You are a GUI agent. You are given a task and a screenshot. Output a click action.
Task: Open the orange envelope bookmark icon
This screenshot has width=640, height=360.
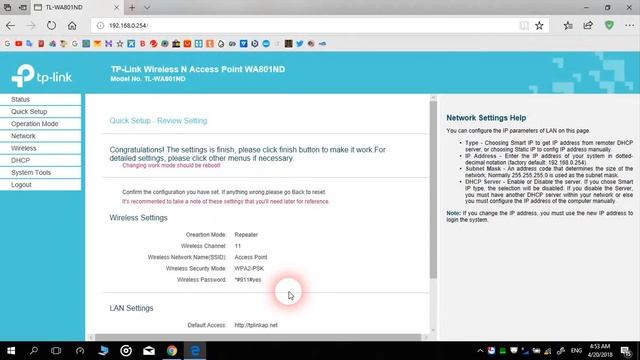97,43
